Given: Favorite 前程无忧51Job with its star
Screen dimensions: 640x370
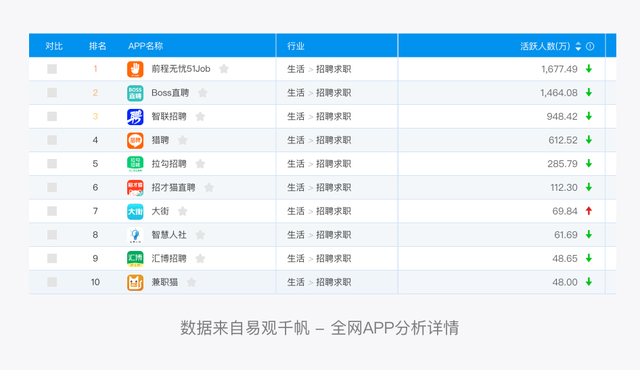Looking at the screenshot, I should pyautogui.click(x=224, y=69).
